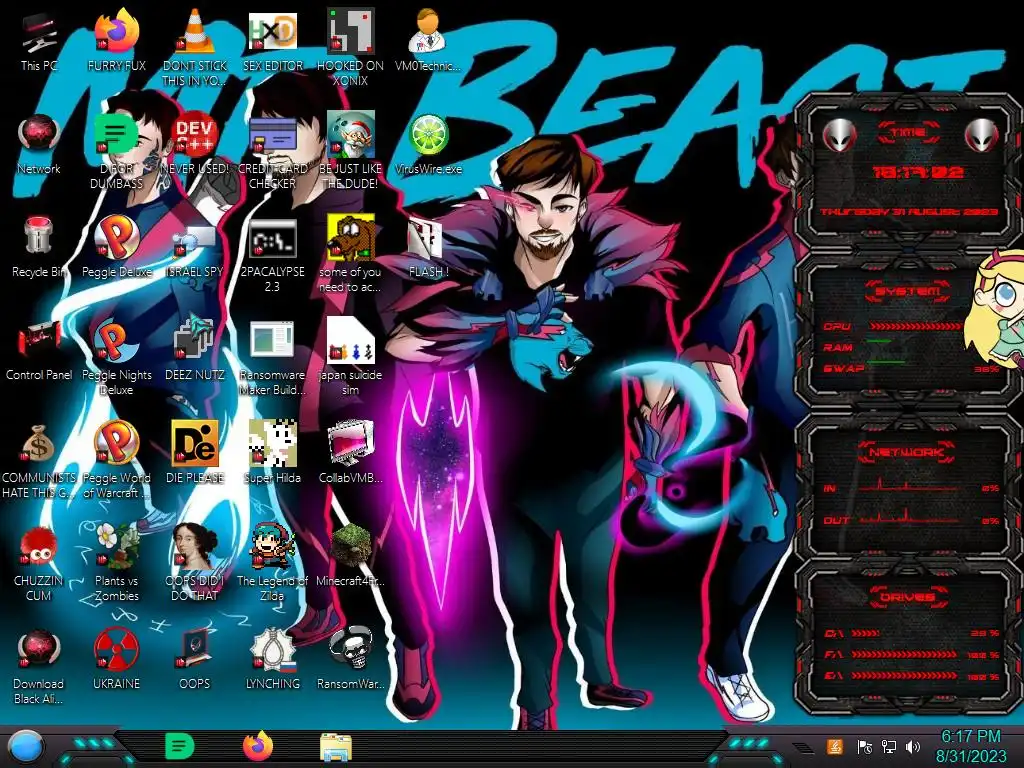The width and height of the screenshot is (1024, 768).
Task: Open the green chat app pinned on taskbar
Action: click(x=179, y=746)
